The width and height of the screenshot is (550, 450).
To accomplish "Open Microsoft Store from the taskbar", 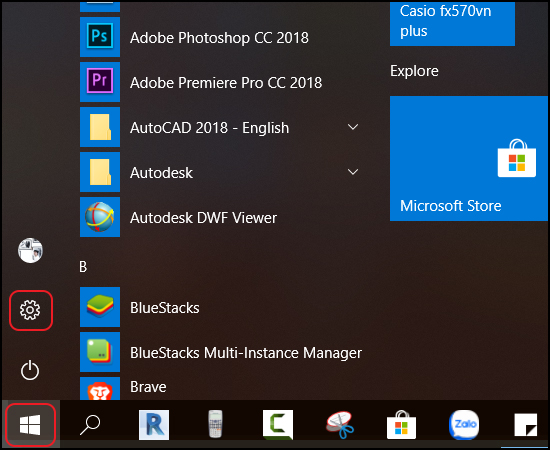I will coord(401,425).
